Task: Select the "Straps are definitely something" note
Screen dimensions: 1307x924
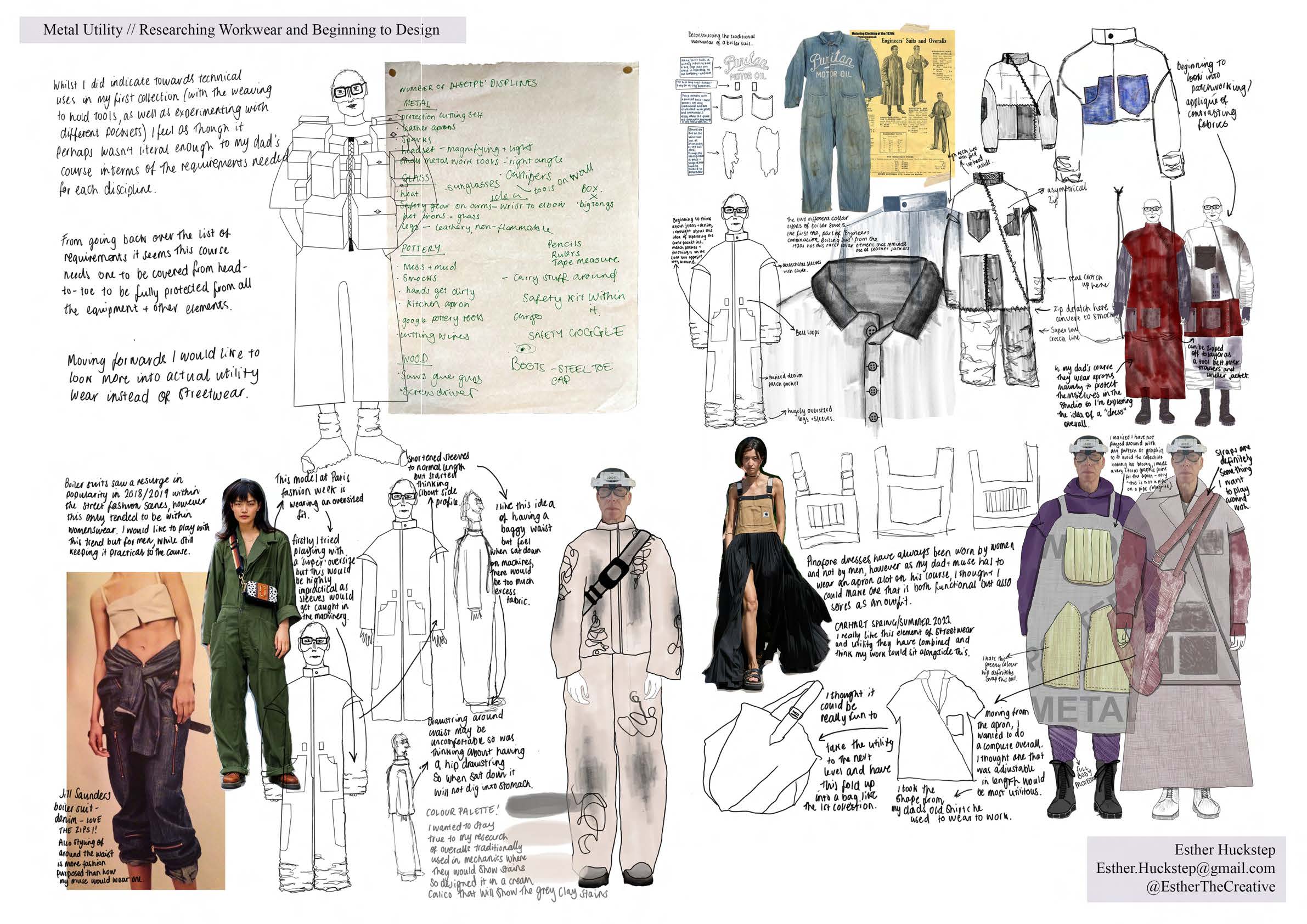Action: (x=1233, y=477)
